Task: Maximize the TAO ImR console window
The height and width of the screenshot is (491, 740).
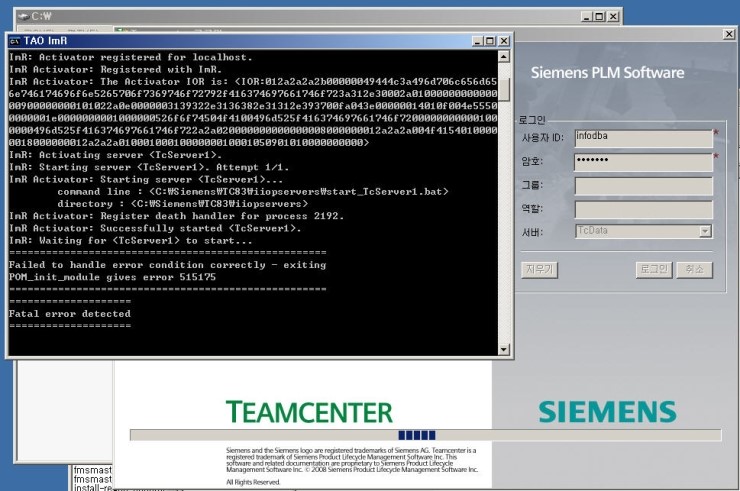Action: (490, 41)
